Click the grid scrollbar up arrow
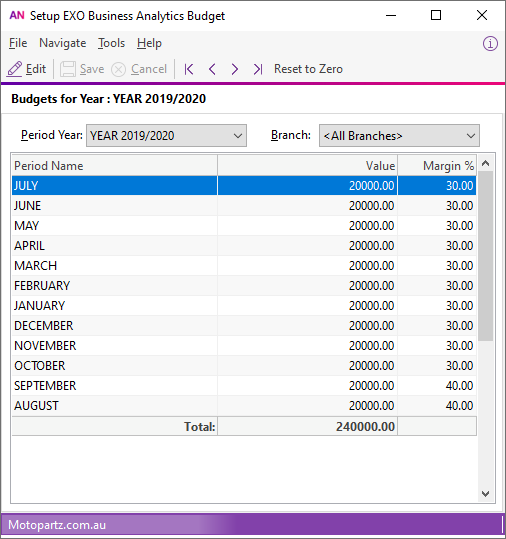The width and height of the screenshot is (506, 539). pos(485,163)
